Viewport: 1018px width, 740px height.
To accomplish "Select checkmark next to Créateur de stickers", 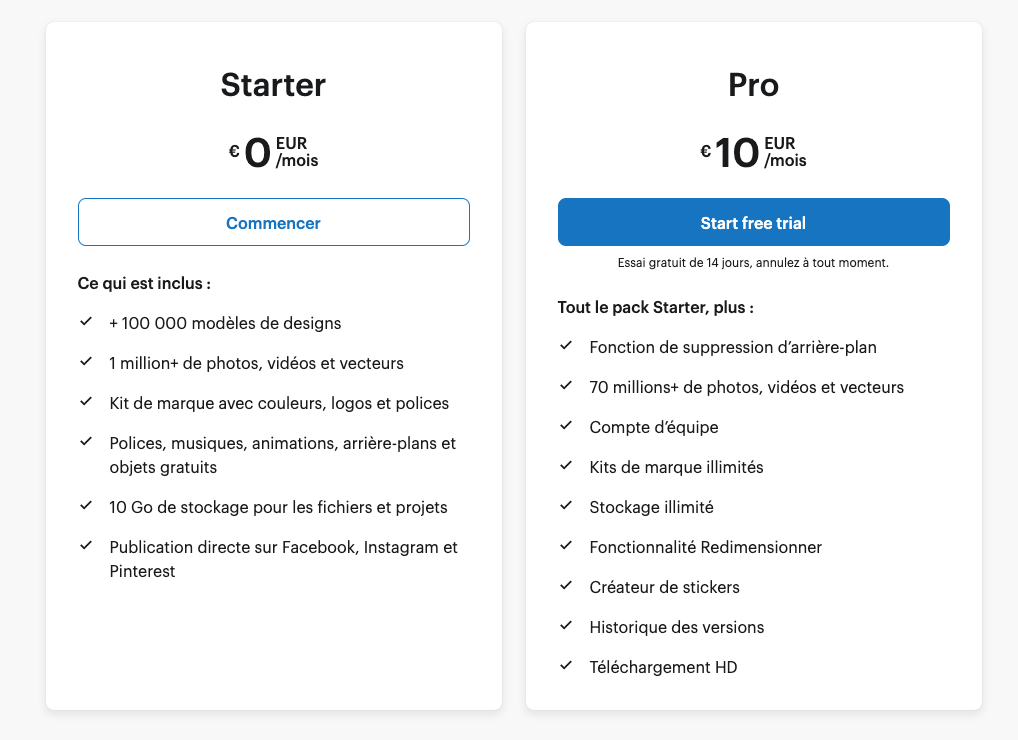I will point(566,586).
